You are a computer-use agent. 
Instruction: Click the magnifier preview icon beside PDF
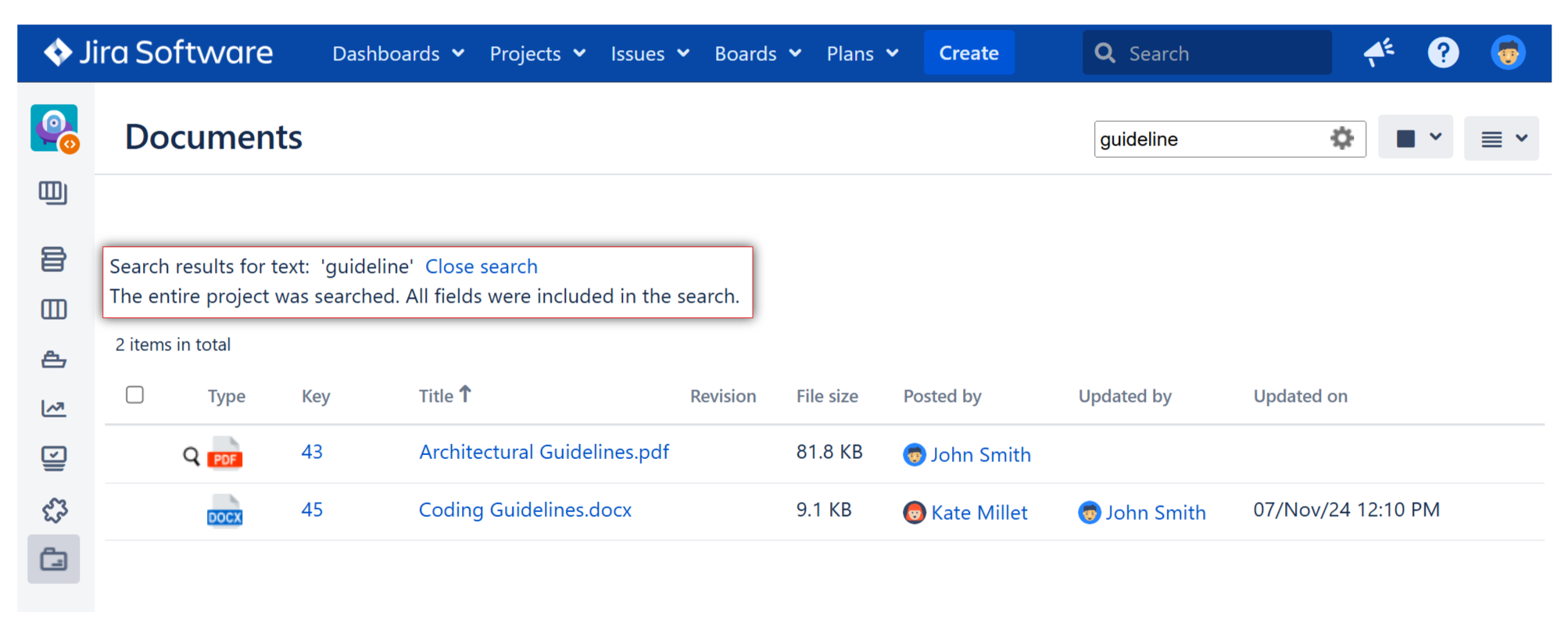pyautogui.click(x=191, y=455)
